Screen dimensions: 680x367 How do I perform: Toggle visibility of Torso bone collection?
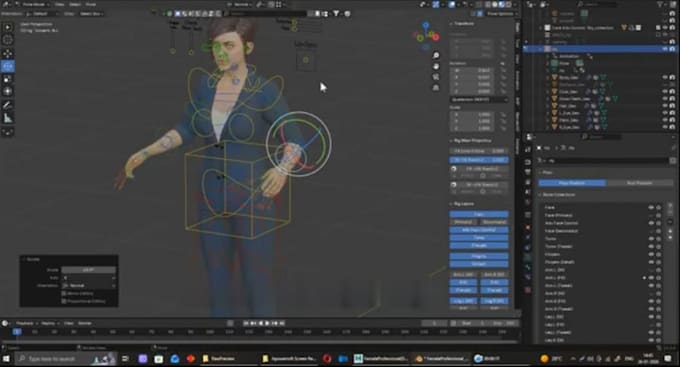pyautogui.click(x=651, y=239)
